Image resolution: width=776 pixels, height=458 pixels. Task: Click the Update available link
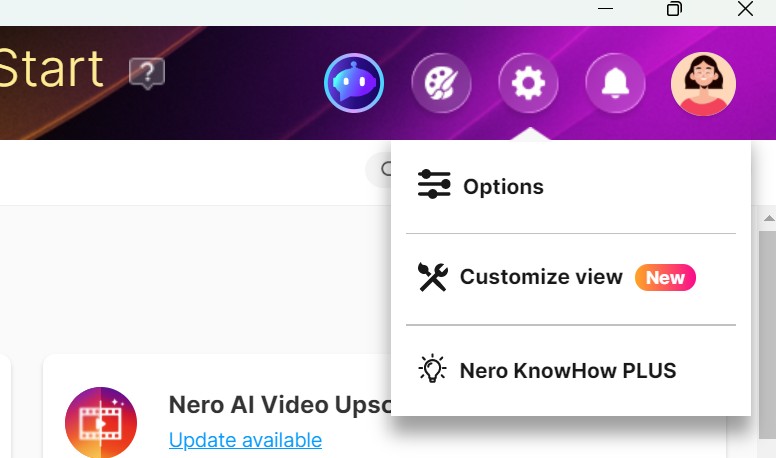click(x=245, y=440)
